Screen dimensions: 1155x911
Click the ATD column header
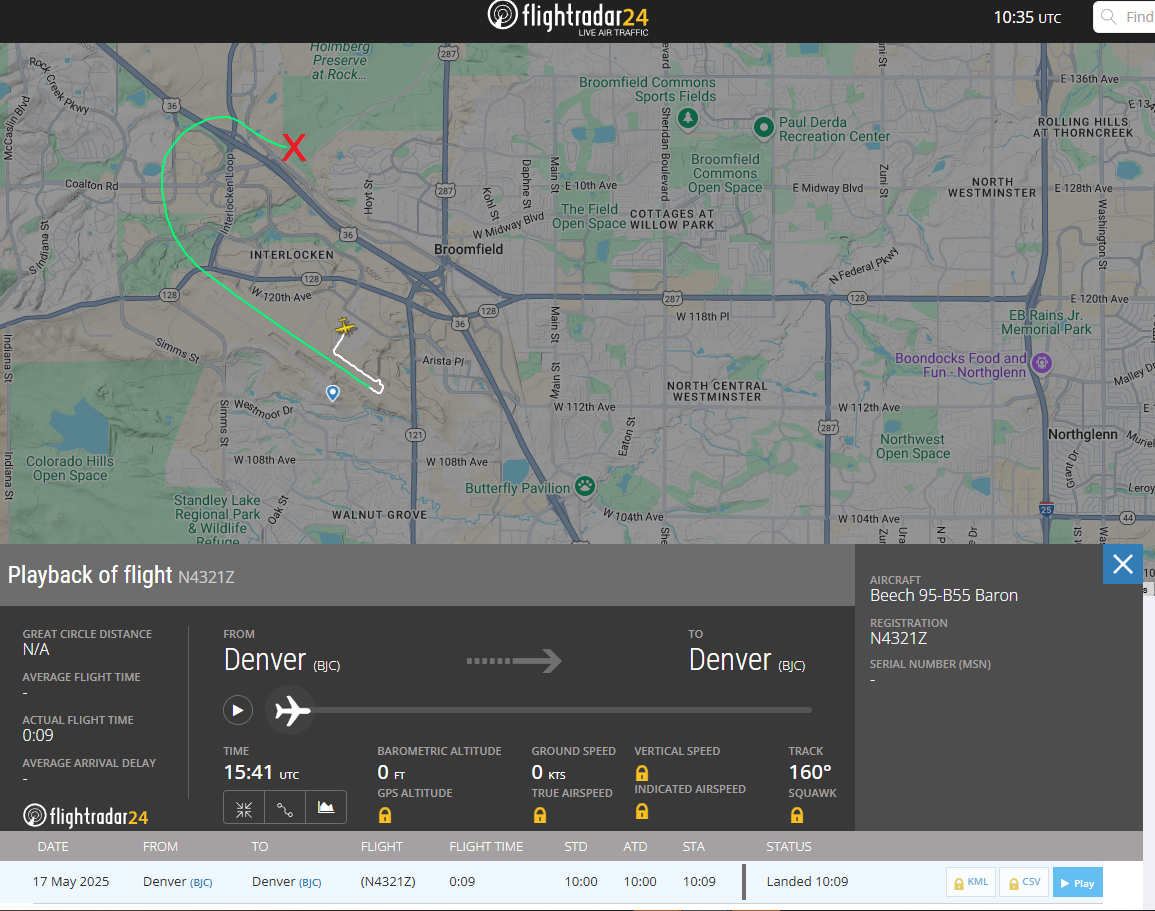635,847
